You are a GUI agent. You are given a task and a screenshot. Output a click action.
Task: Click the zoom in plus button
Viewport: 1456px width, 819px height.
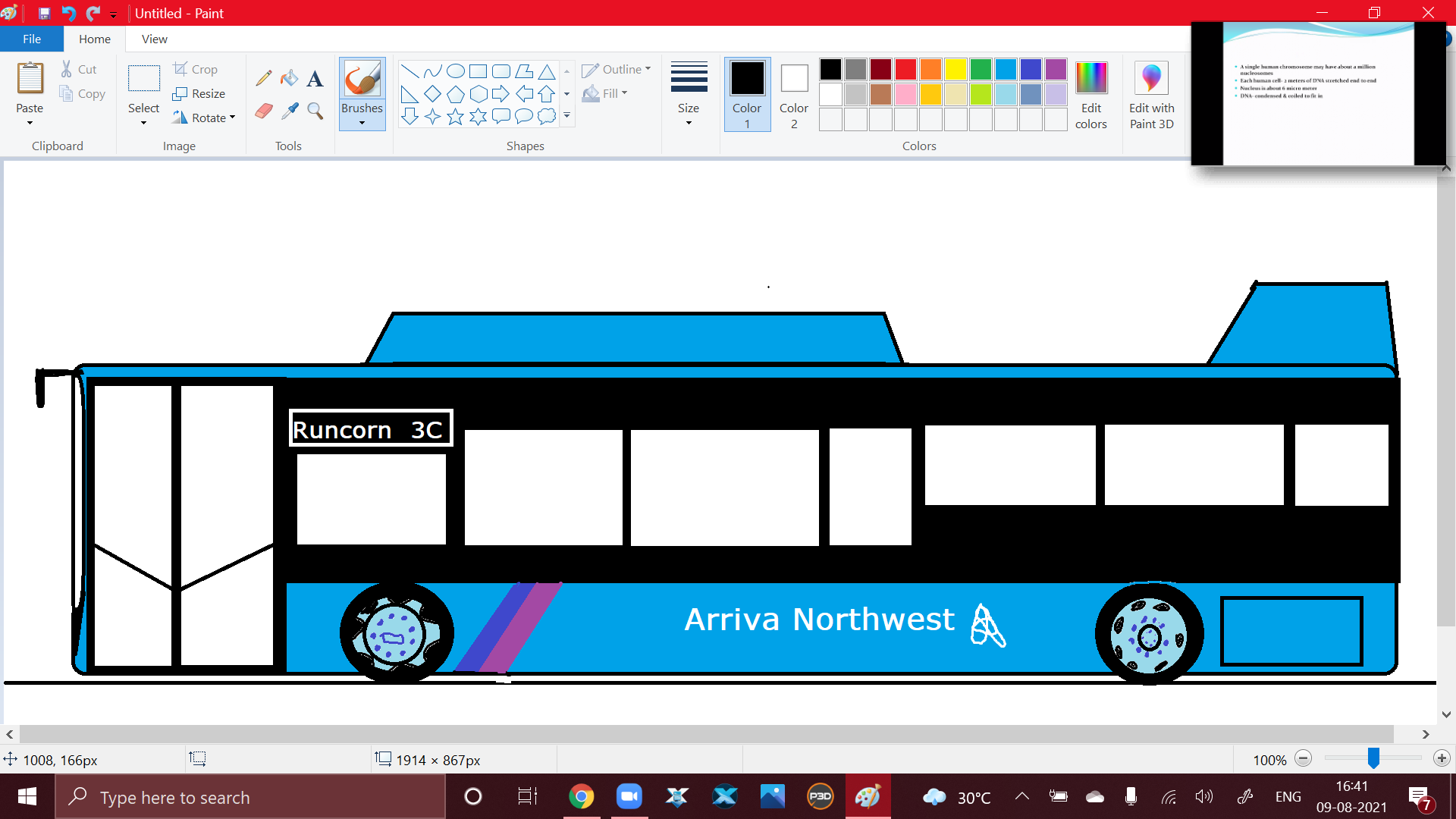tap(1442, 758)
